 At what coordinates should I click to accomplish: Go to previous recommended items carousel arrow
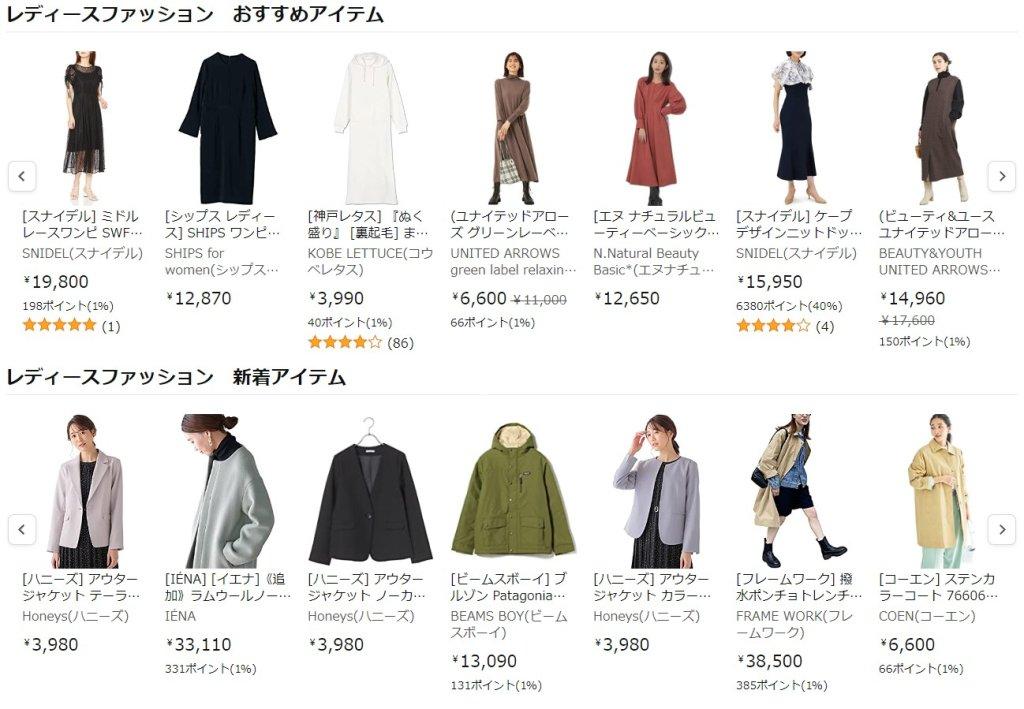22,176
